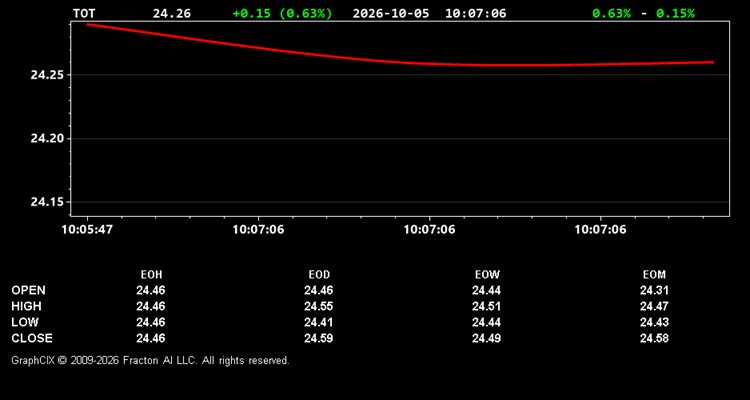Click the header timestamp next to the date
The height and width of the screenshot is (400, 750).
point(475,13)
